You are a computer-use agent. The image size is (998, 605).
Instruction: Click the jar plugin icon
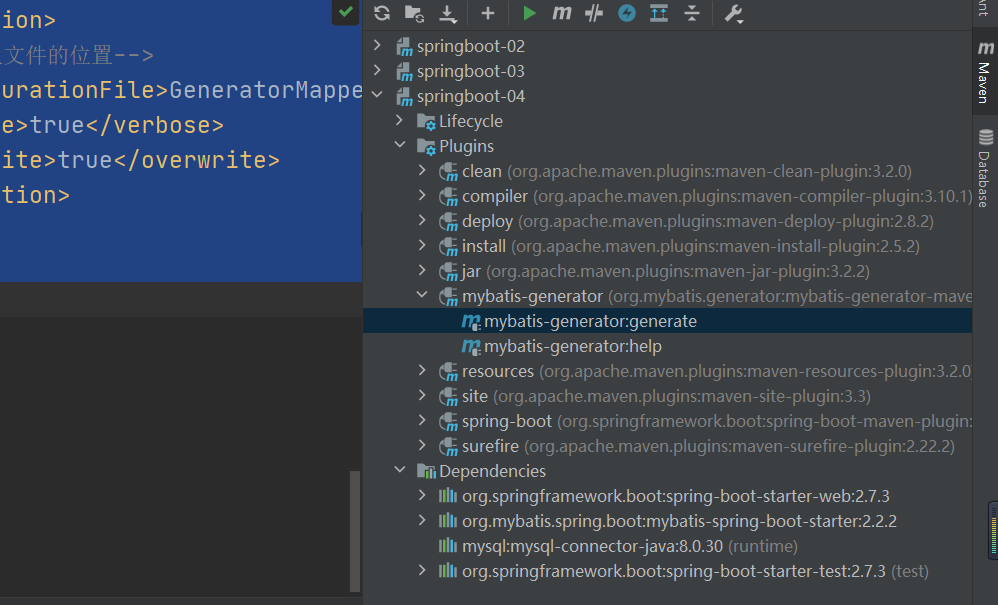click(448, 272)
